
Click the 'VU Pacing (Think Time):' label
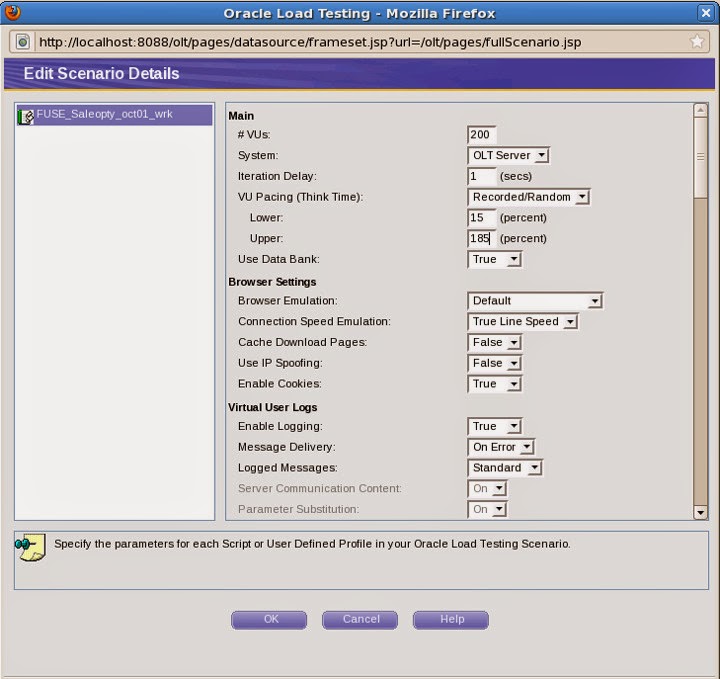tap(301, 197)
